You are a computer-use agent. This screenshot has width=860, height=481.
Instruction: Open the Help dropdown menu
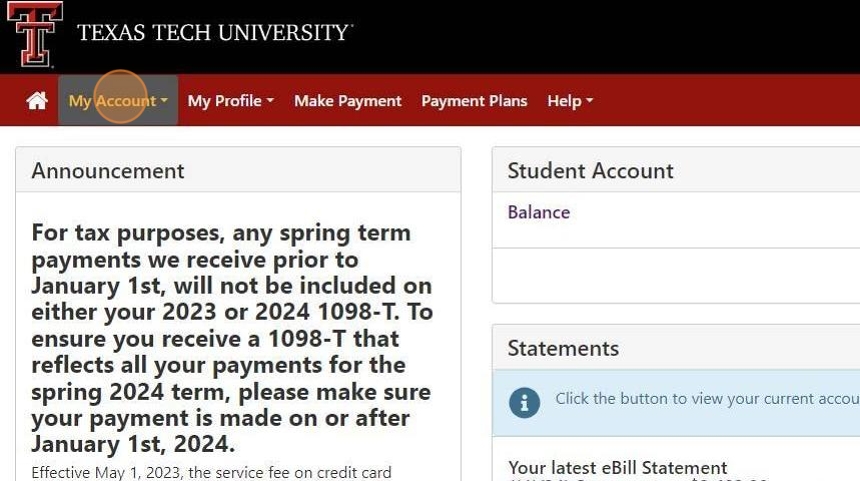[569, 101]
